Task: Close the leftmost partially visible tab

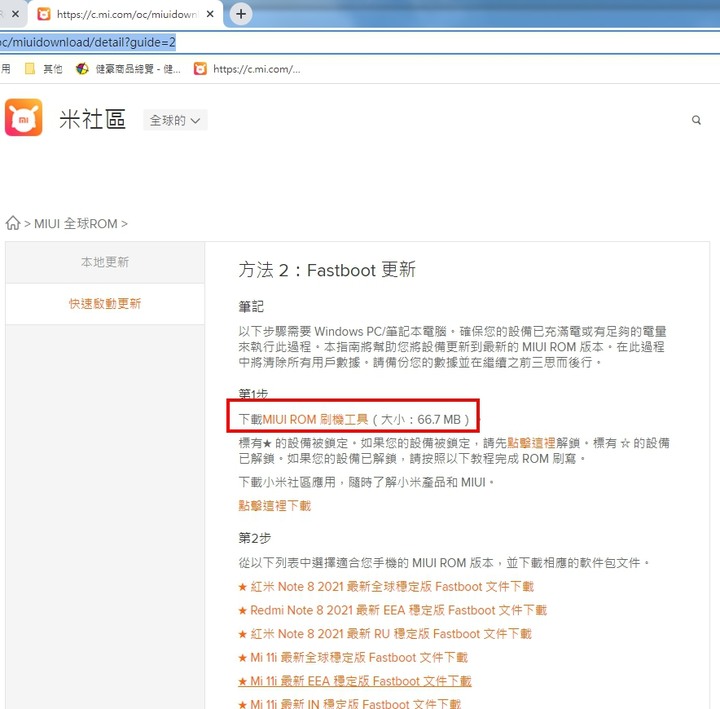Action: (15, 14)
